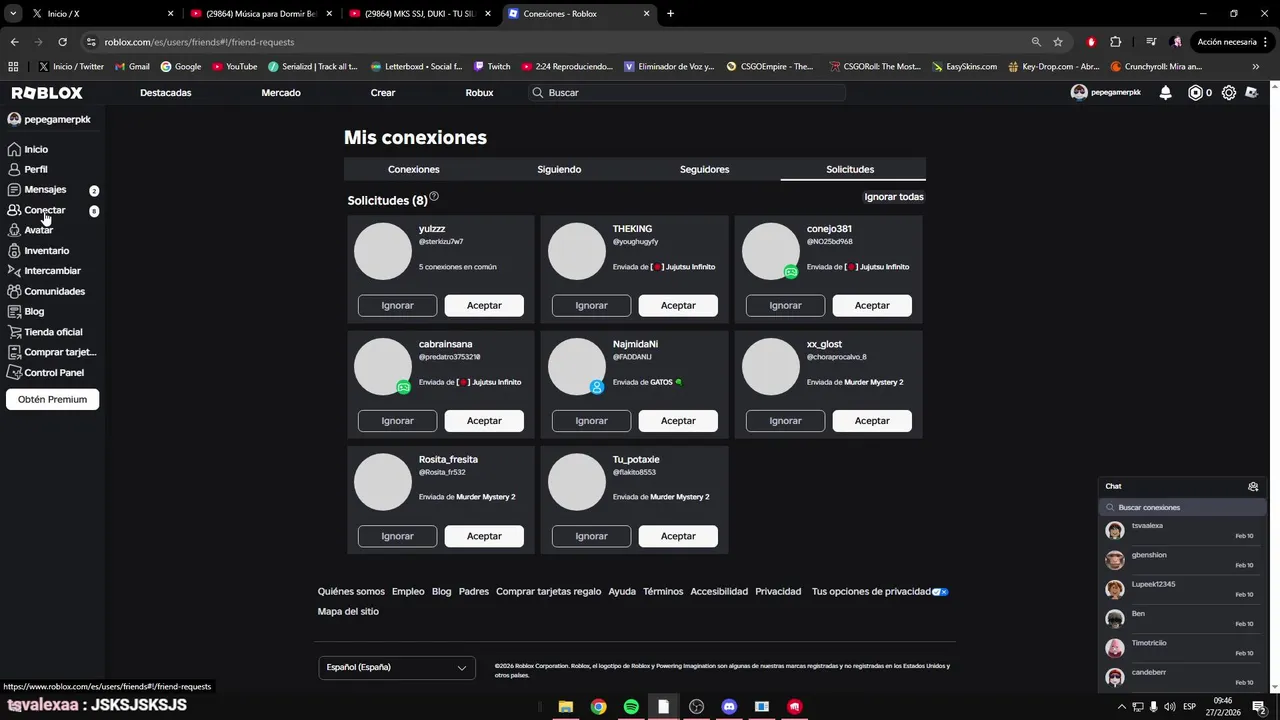
Task: Ignore cabrainsana's friend request
Action: (x=397, y=421)
